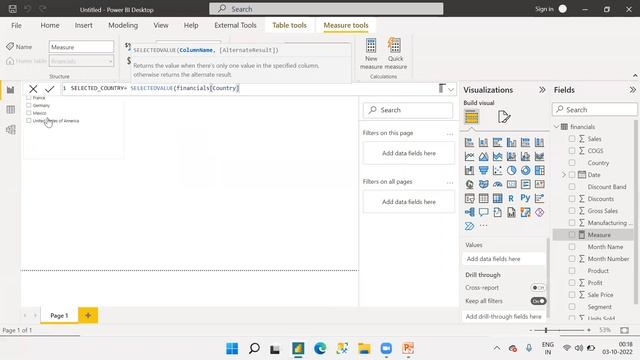Check the COGS field checkbox
This screenshot has height=360, width=640.
572,151
